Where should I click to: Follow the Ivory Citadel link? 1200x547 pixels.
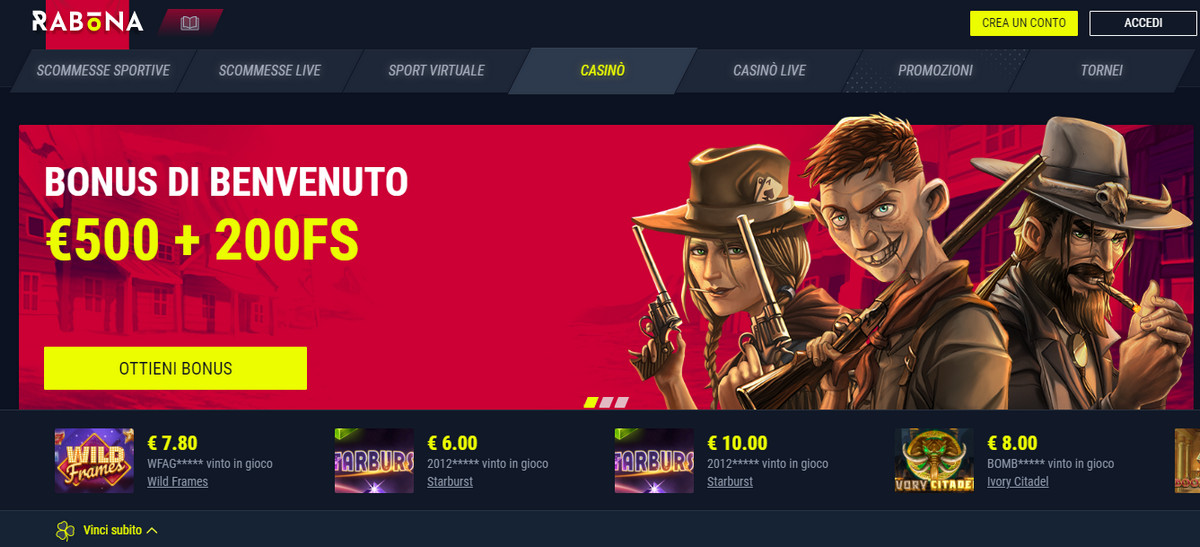(x=1020, y=481)
